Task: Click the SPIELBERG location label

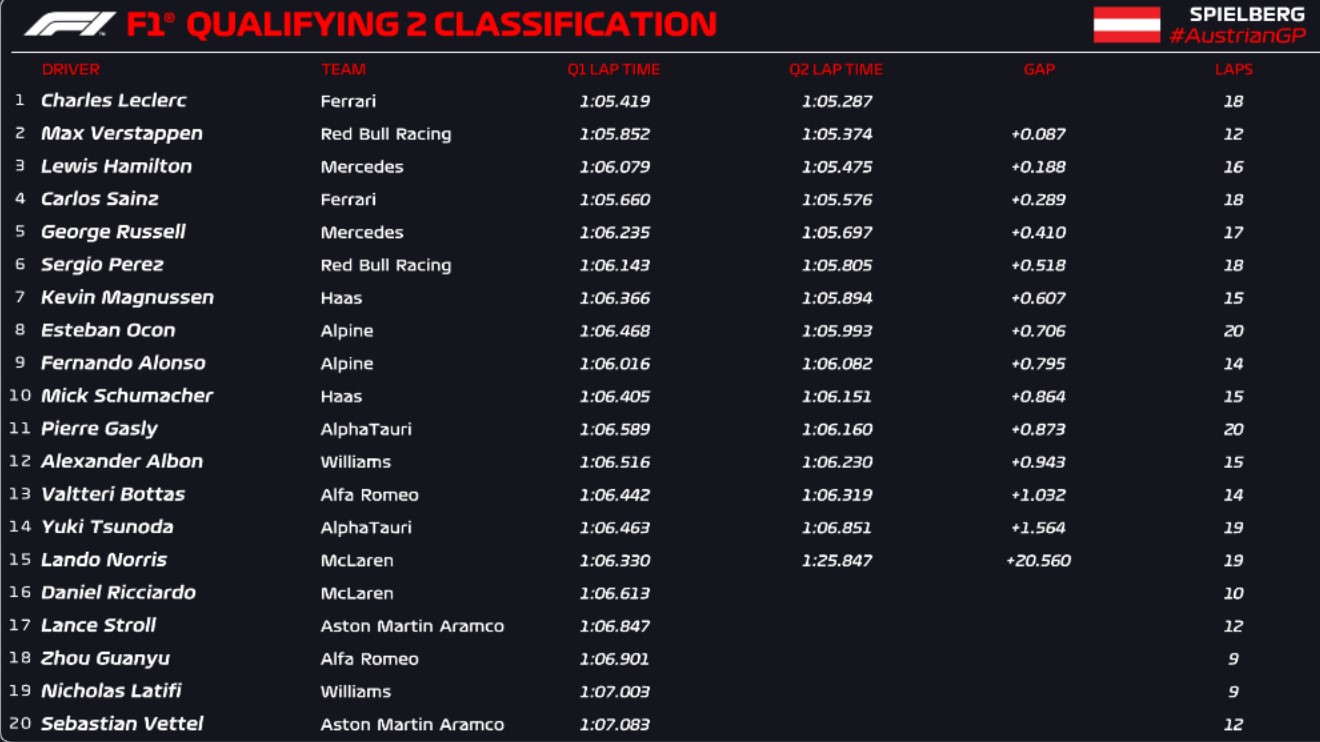Action: point(1246,14)
